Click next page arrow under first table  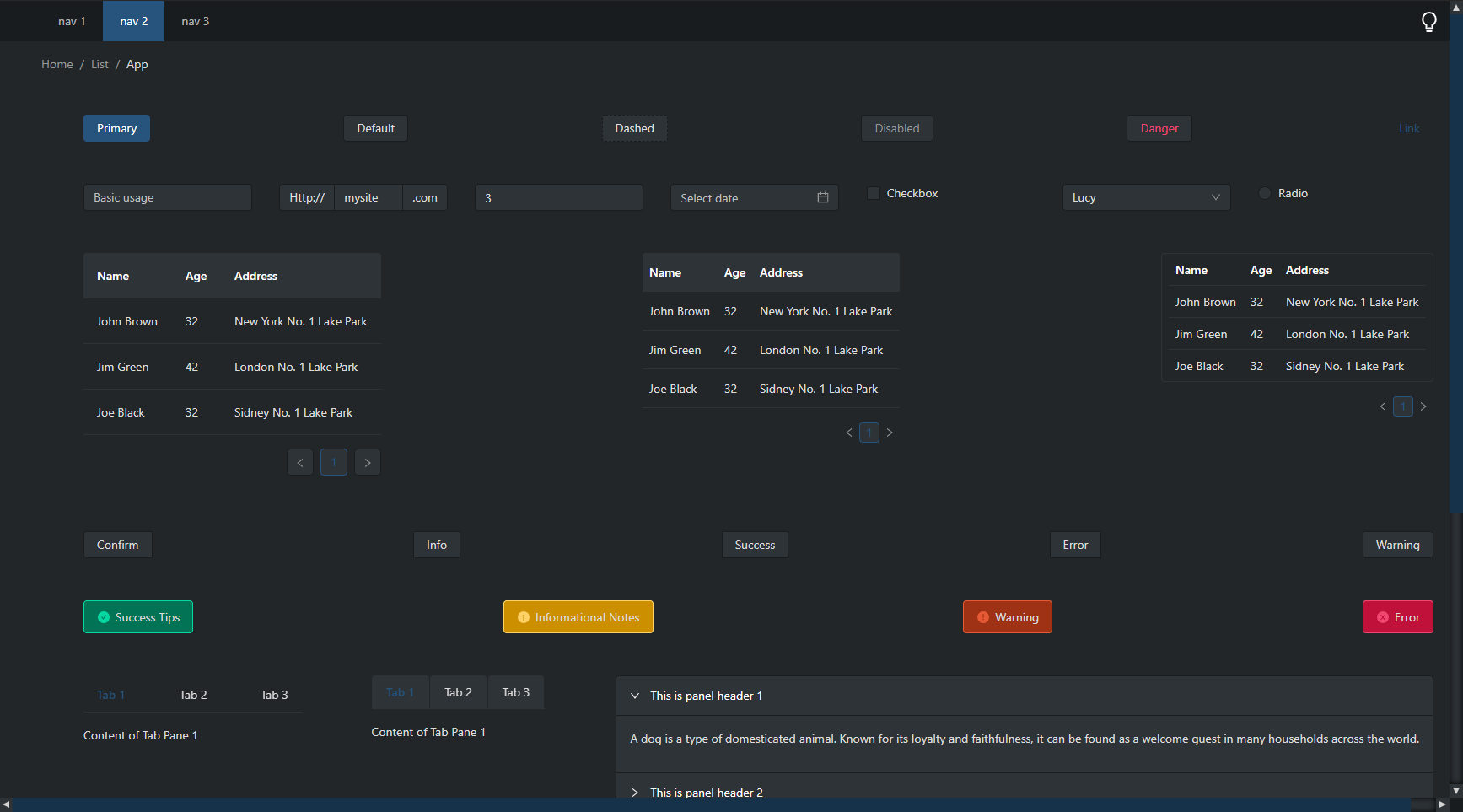tap(367, 461)
